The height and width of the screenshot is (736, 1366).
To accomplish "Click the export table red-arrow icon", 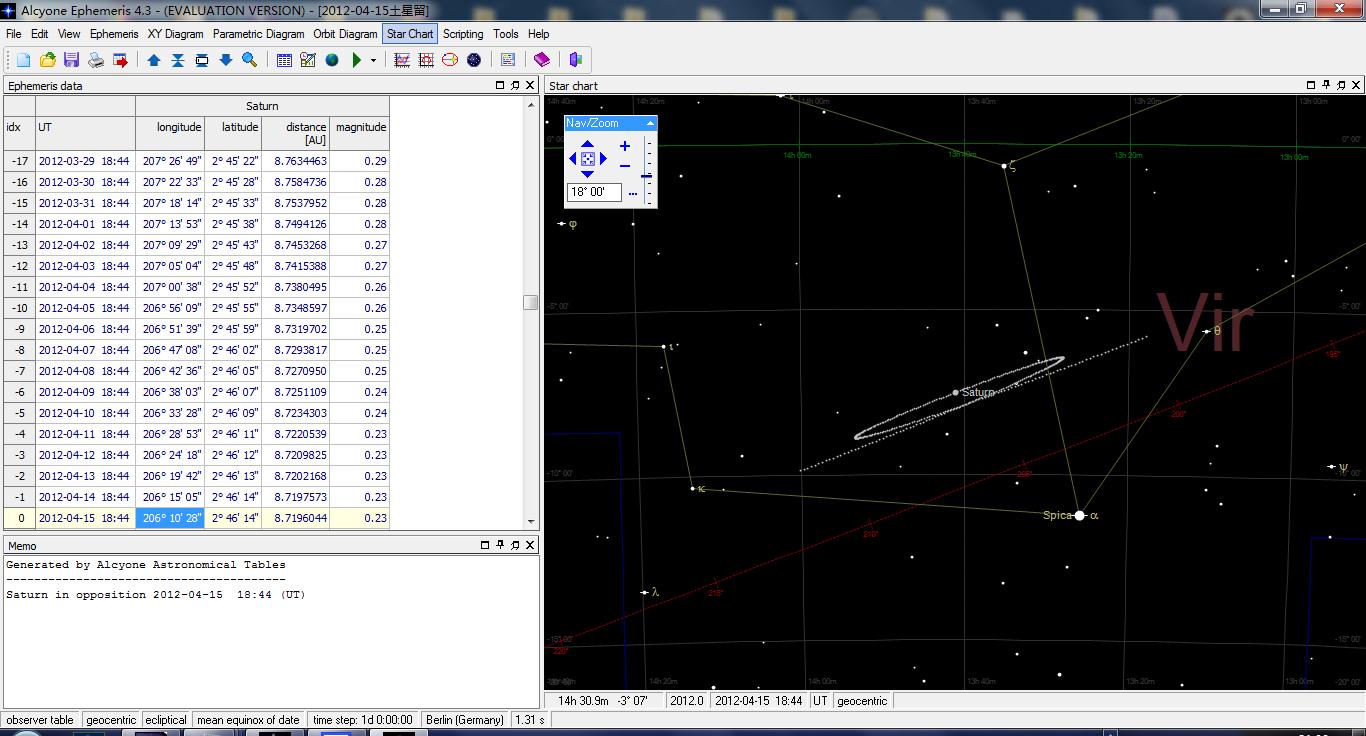I will pyautogui.click(x=120, y=60).
